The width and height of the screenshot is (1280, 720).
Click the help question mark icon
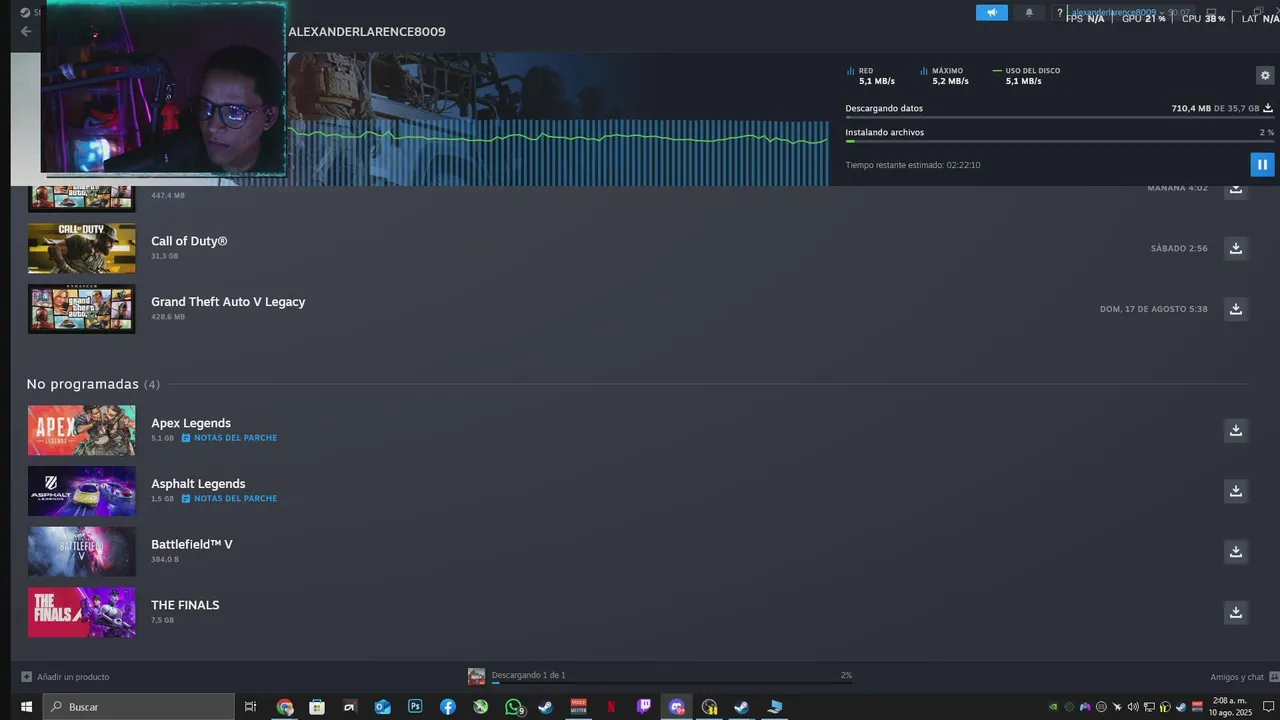click(x=1059, y=13)
